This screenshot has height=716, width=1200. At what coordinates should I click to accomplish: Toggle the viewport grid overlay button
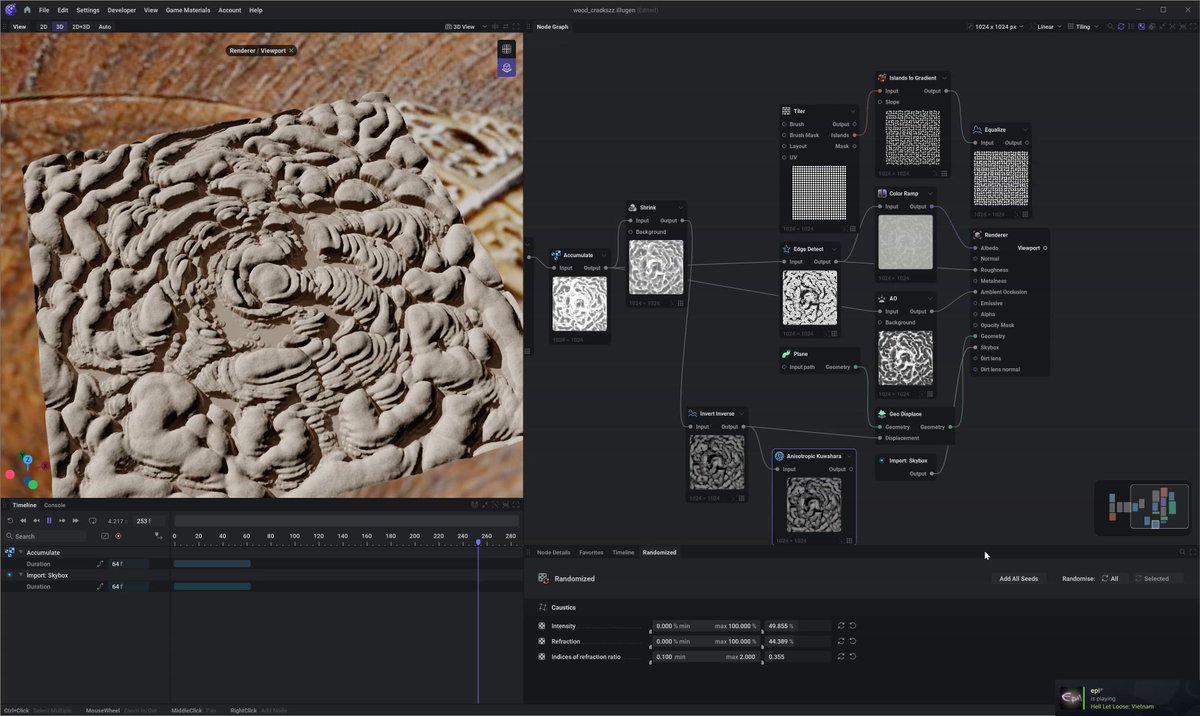tap(507, 49)
